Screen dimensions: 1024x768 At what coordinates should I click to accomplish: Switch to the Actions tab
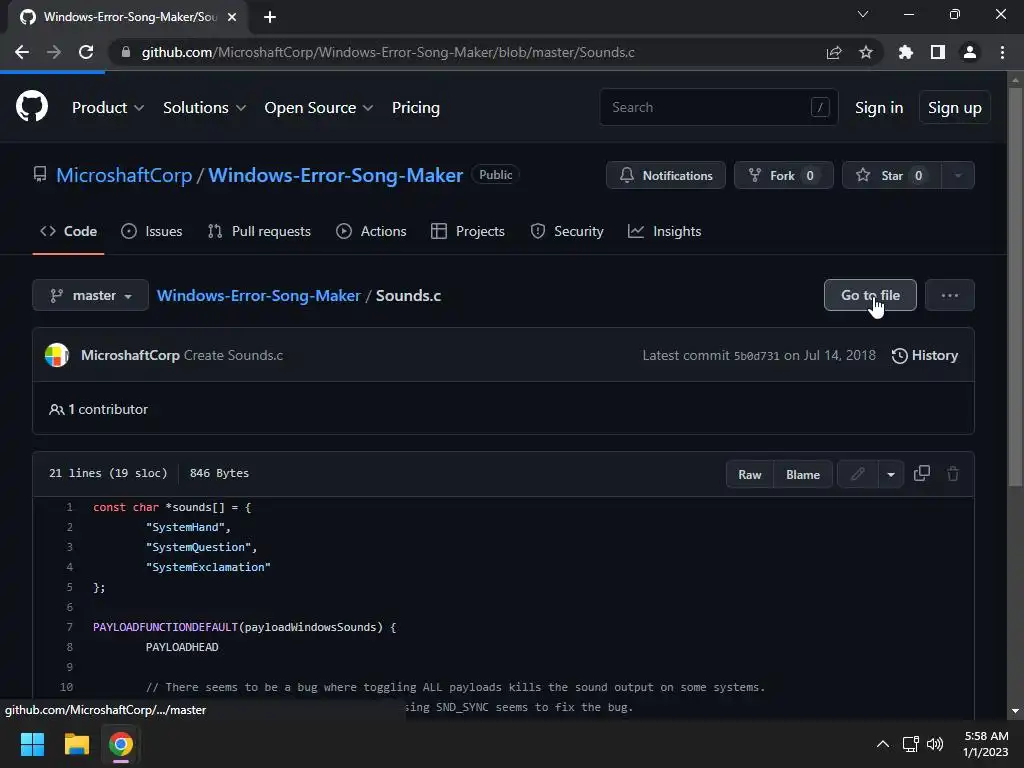click(371, 231)
